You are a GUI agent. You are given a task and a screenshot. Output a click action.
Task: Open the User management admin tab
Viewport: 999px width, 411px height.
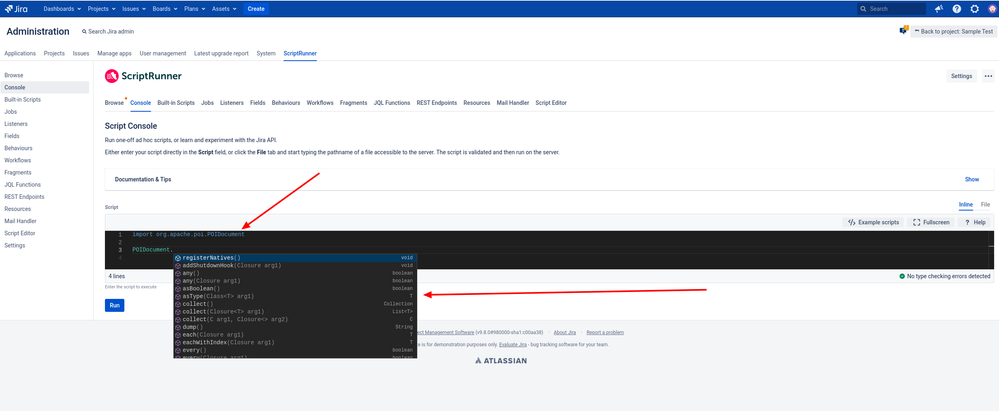162,54
